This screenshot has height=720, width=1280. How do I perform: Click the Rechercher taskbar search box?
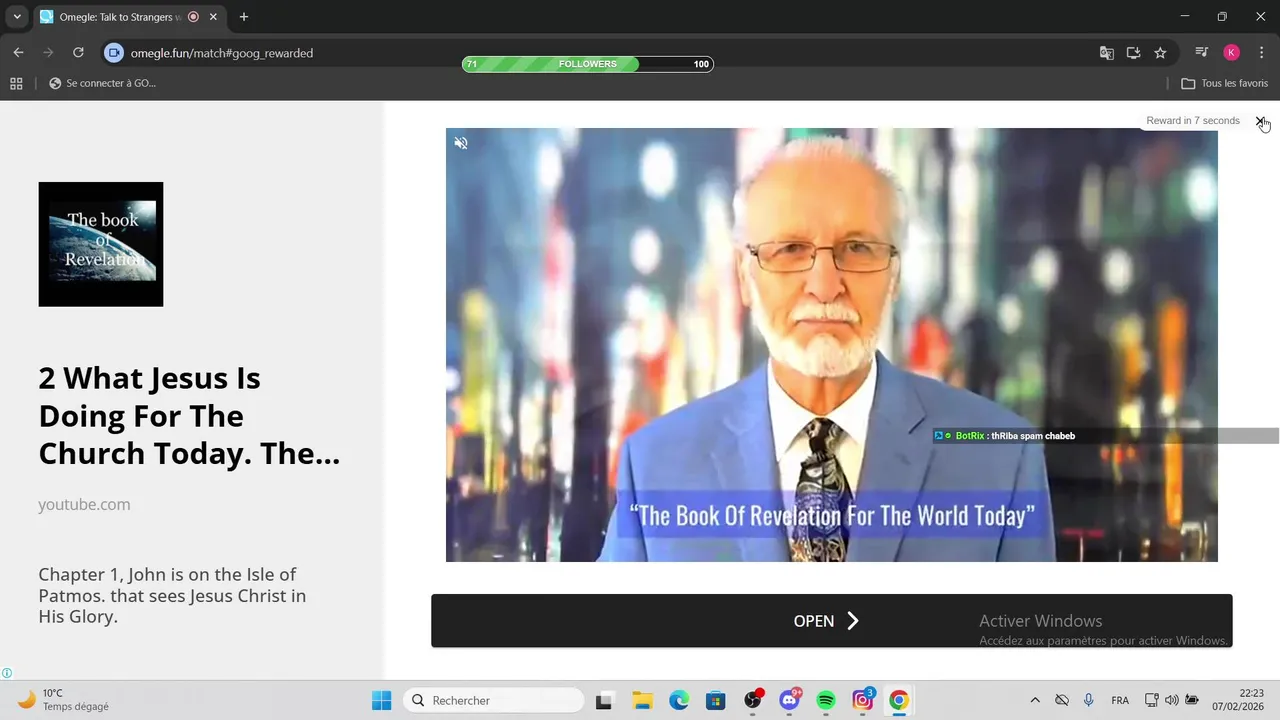click(493, 700)
